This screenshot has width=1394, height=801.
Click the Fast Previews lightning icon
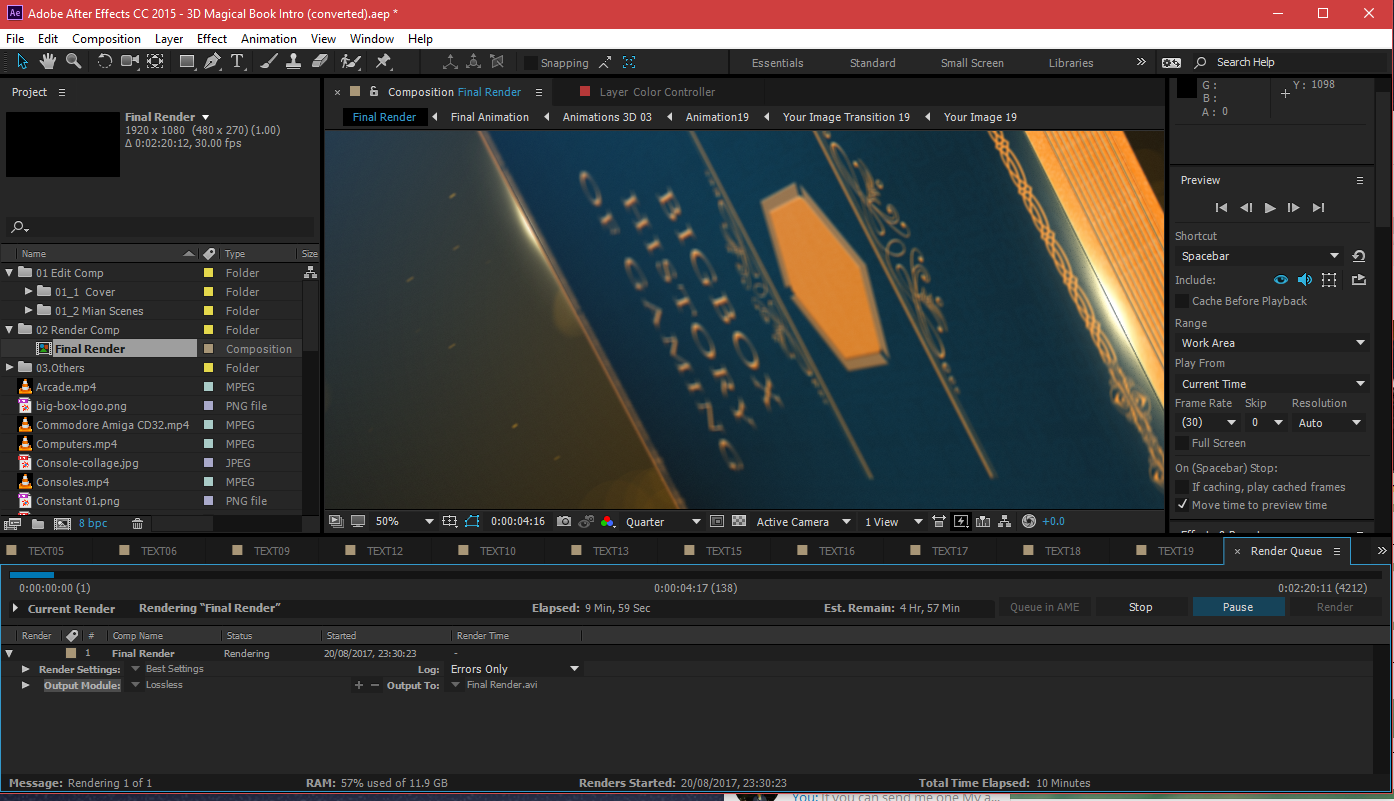pyautogui.click(x=961, y=522)
